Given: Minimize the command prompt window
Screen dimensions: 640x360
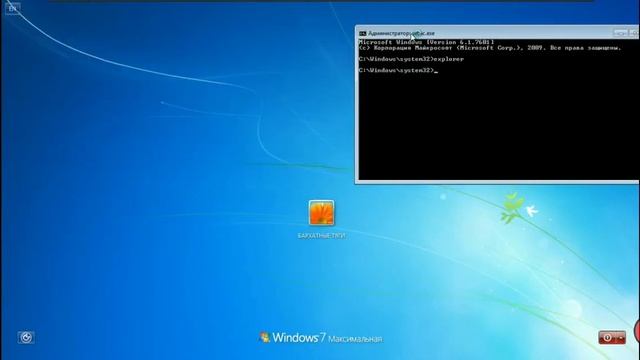Looking at the screenshot, I should (x=620, y=33).
